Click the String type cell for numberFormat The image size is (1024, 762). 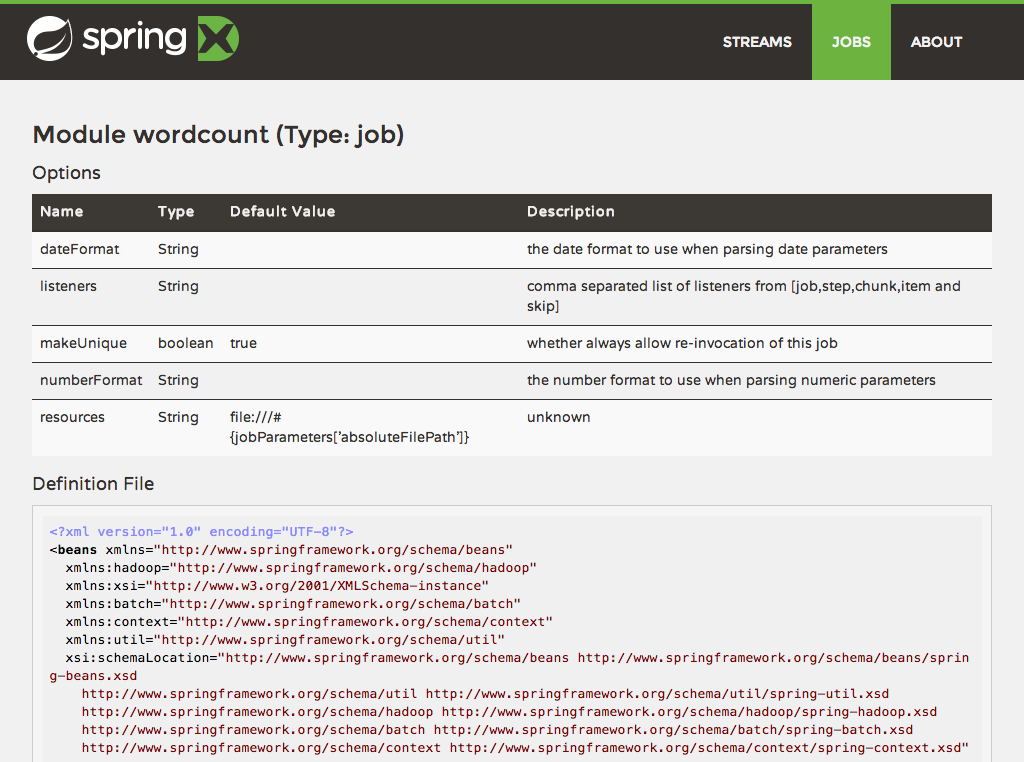coord(178,381)
